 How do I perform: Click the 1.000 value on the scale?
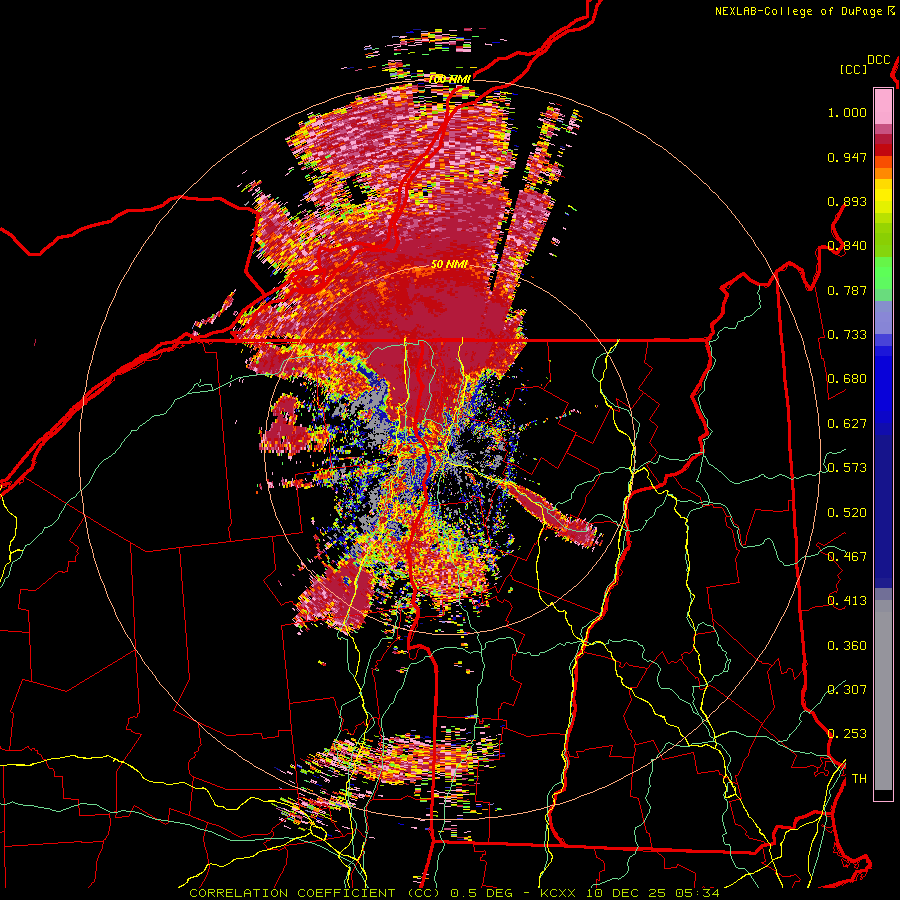pos(847,112)
